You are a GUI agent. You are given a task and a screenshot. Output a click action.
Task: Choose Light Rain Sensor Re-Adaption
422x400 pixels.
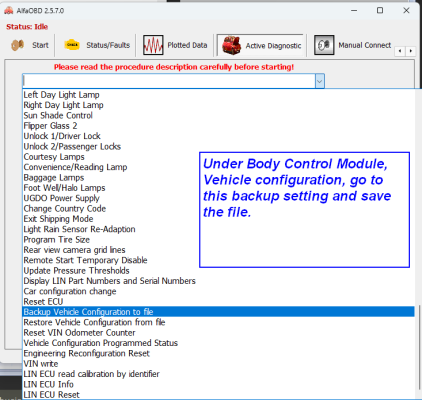tap(79, 229)
